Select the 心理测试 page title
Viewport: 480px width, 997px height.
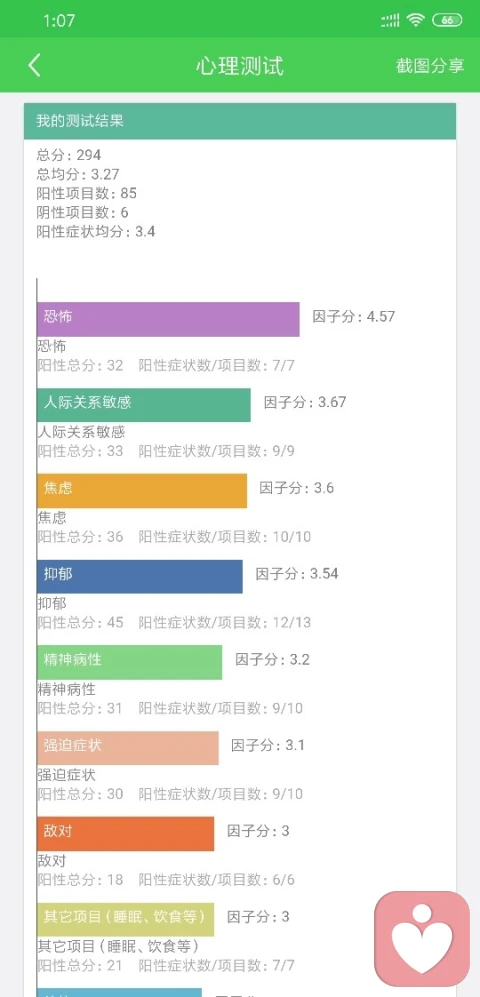pos(240,66)
